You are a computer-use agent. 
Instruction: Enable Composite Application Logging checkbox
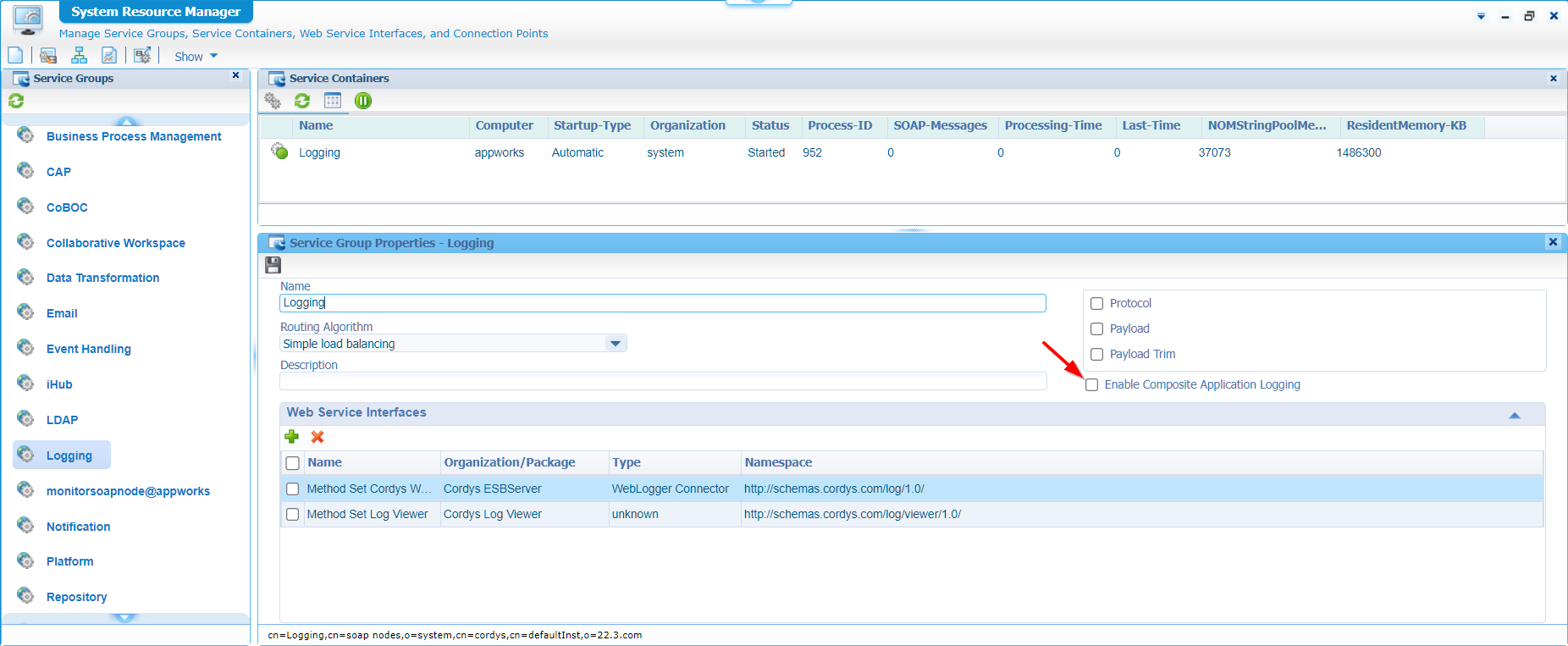tap(1092, 385)
